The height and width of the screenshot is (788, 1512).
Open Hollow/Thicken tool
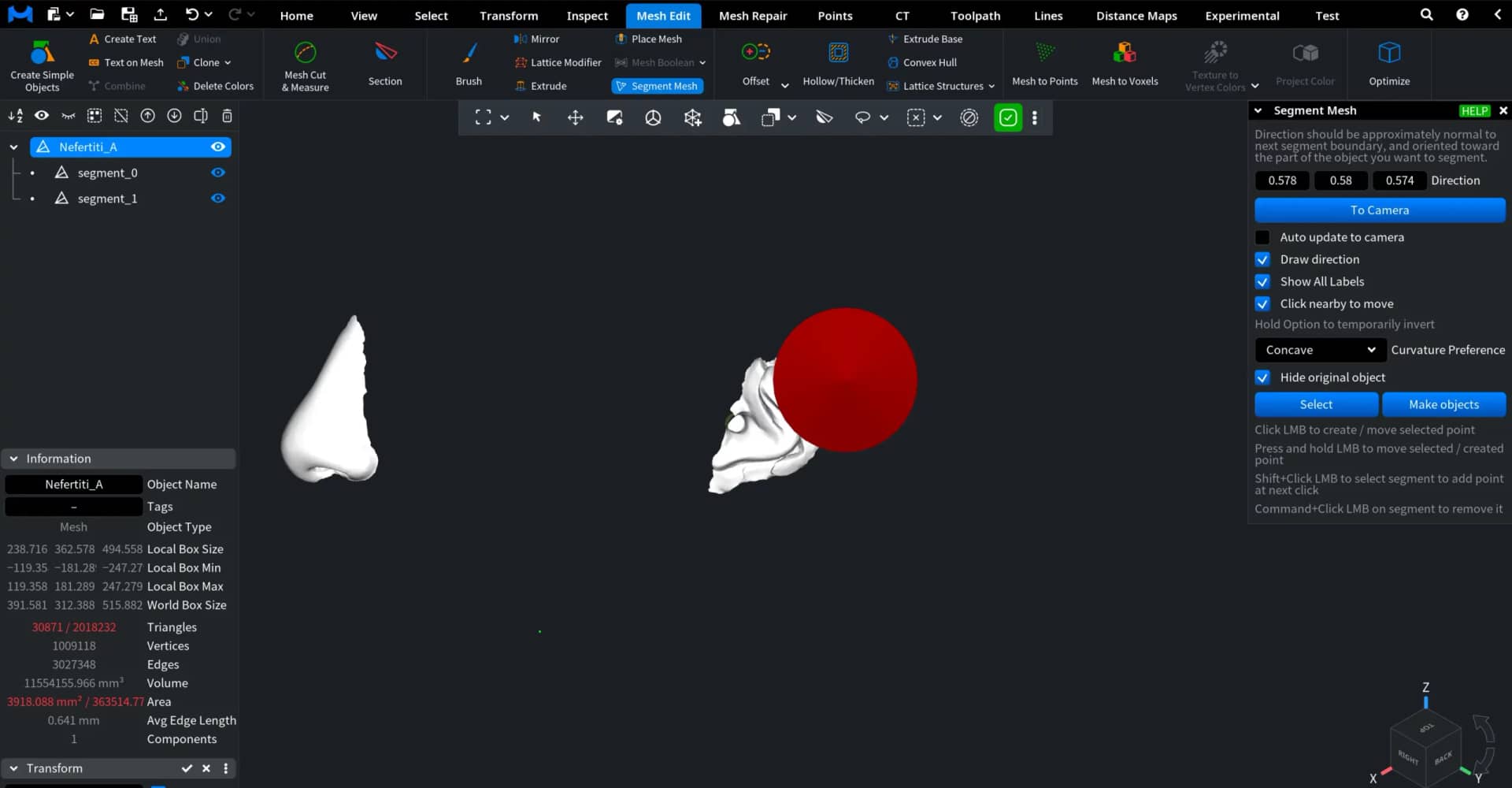point(838,65)
